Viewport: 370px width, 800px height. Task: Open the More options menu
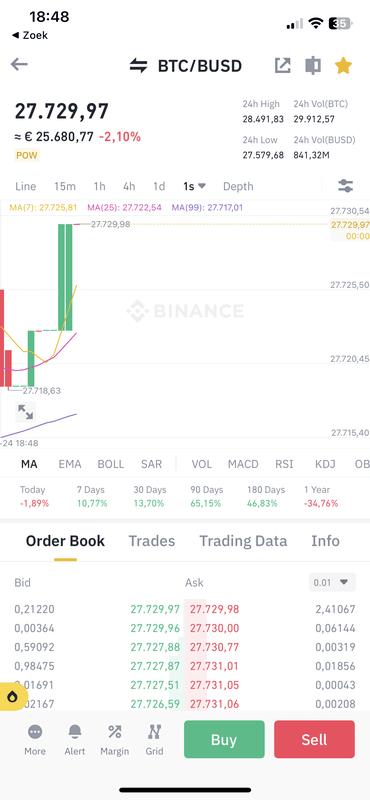coord(35,740)
